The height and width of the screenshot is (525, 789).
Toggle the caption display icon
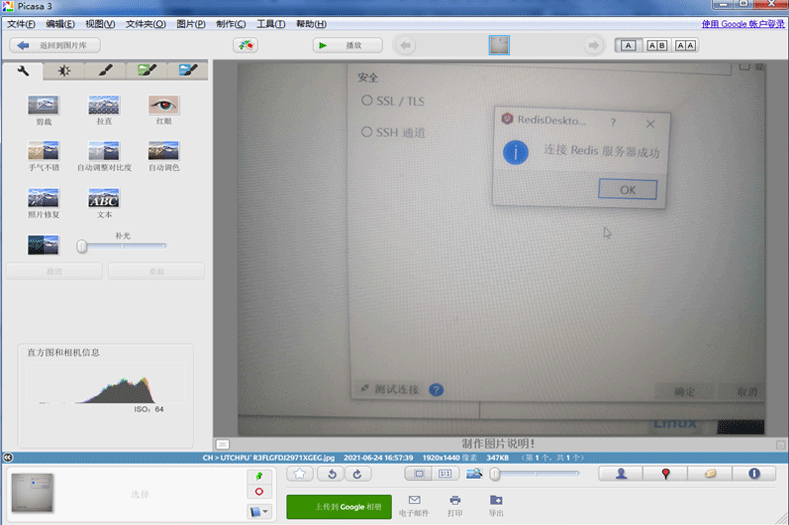(223, 444)
